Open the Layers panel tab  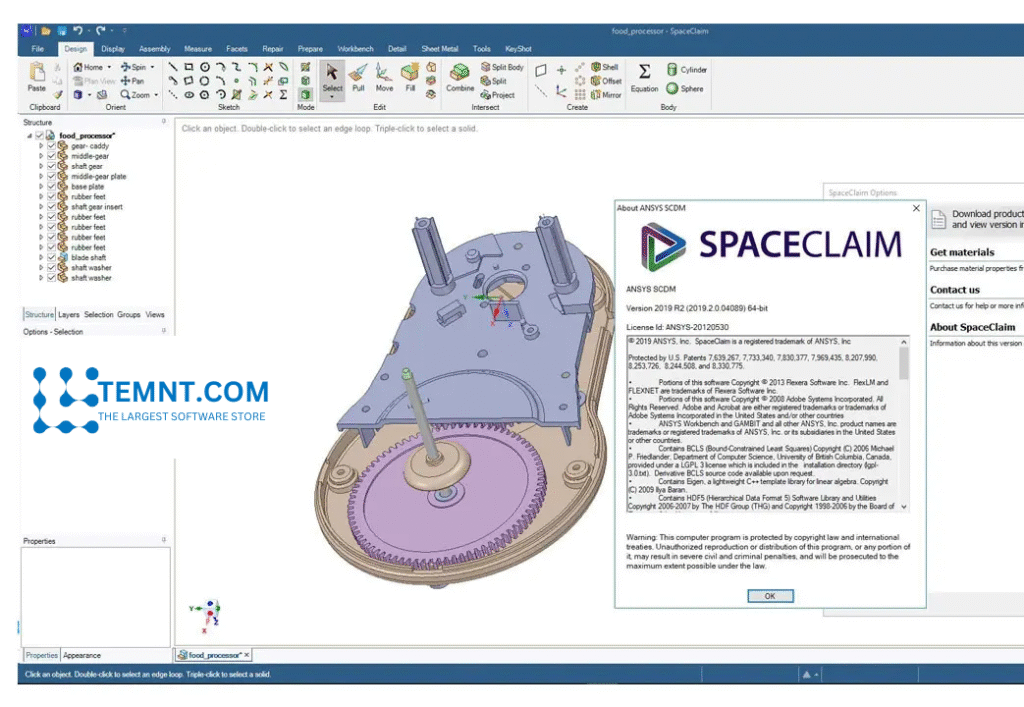pyautogui.click(x=68, y=314)
